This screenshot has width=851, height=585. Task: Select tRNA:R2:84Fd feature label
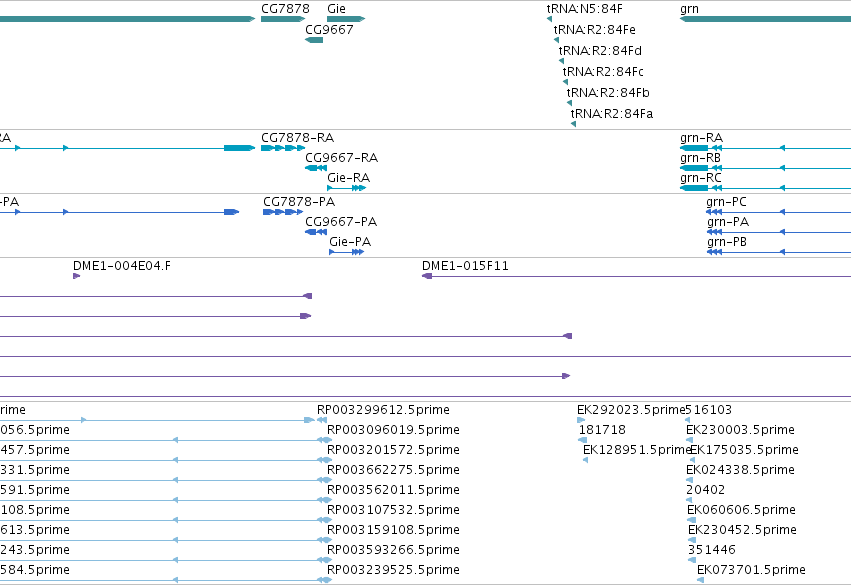[x=600, y=51]
